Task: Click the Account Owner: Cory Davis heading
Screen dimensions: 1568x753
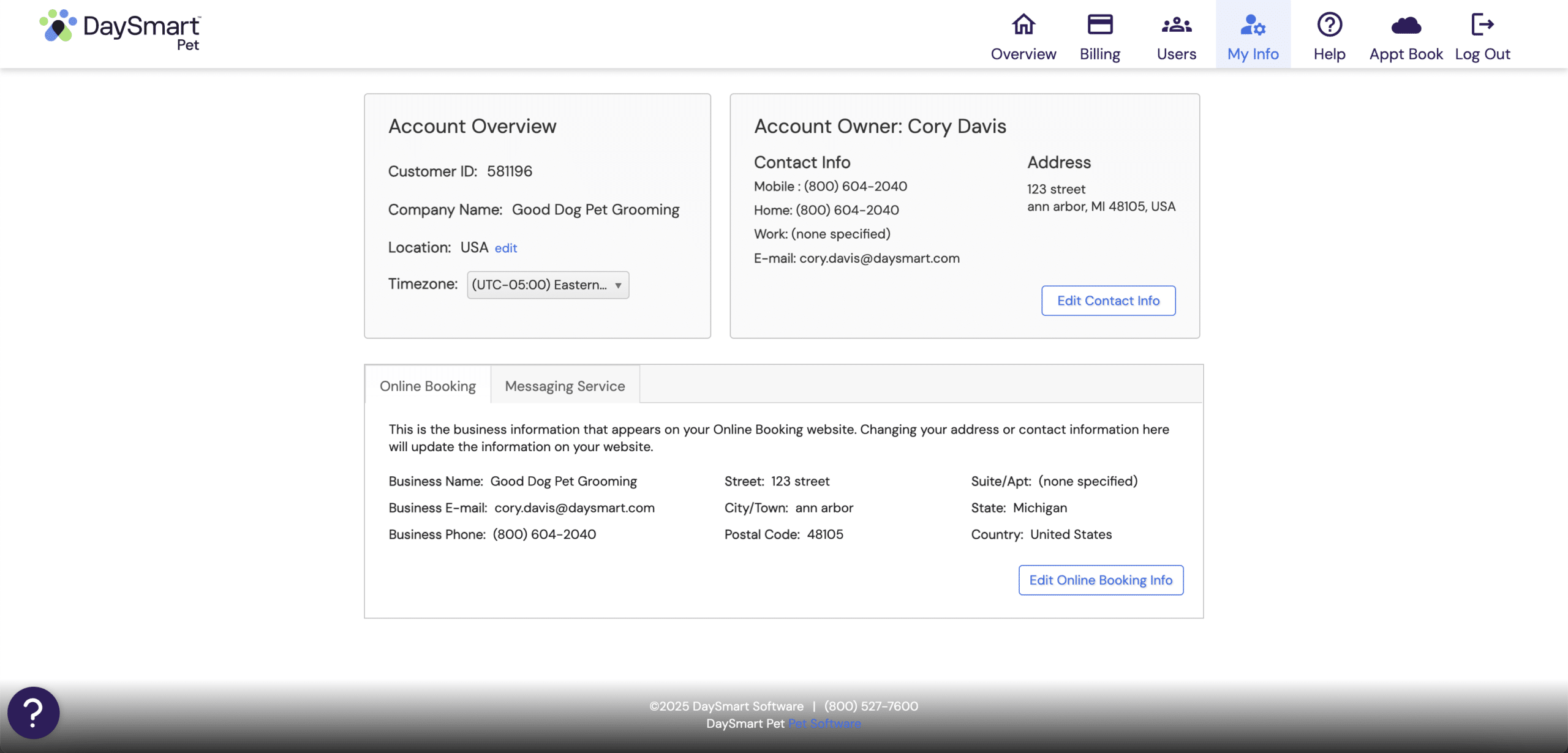Action: [x=880, y=126]
